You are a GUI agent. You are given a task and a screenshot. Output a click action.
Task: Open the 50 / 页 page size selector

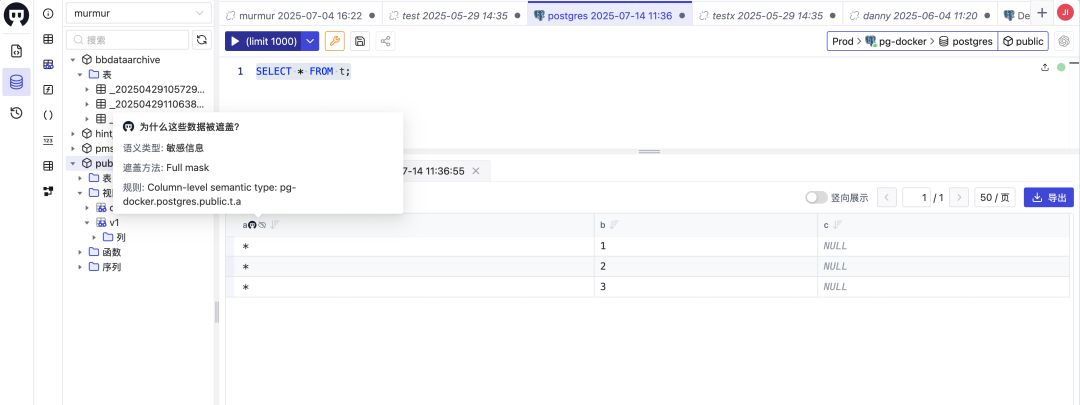pyautogui.click(x=995, y=198)
